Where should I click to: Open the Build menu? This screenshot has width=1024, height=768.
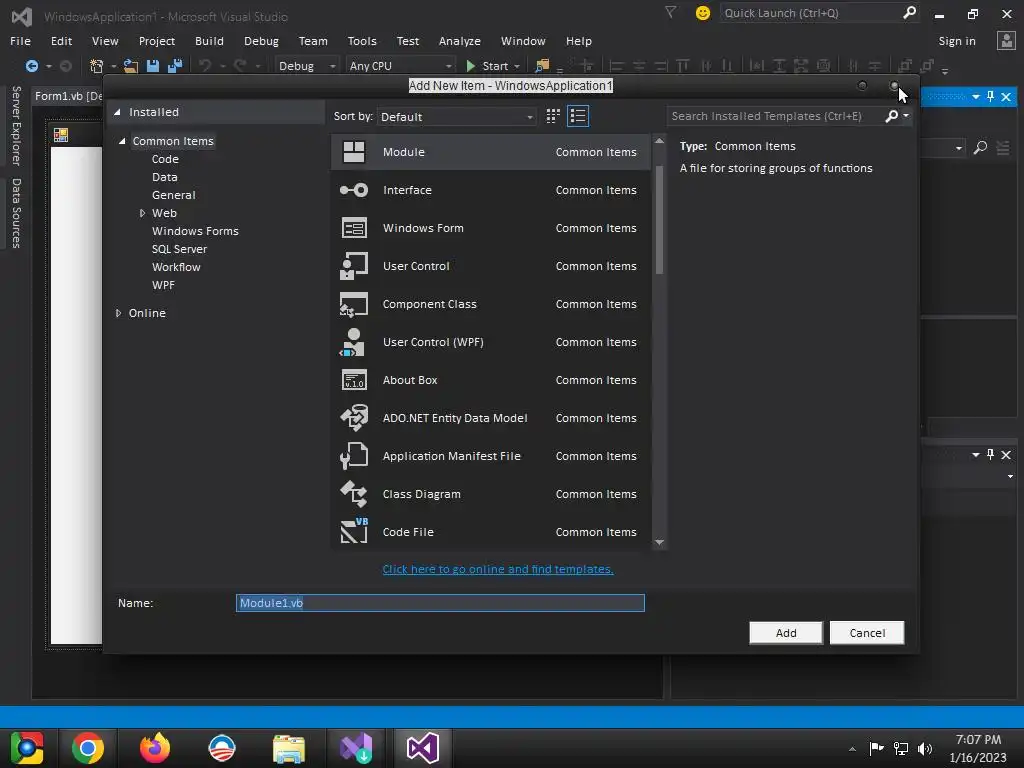coord(209,40)
